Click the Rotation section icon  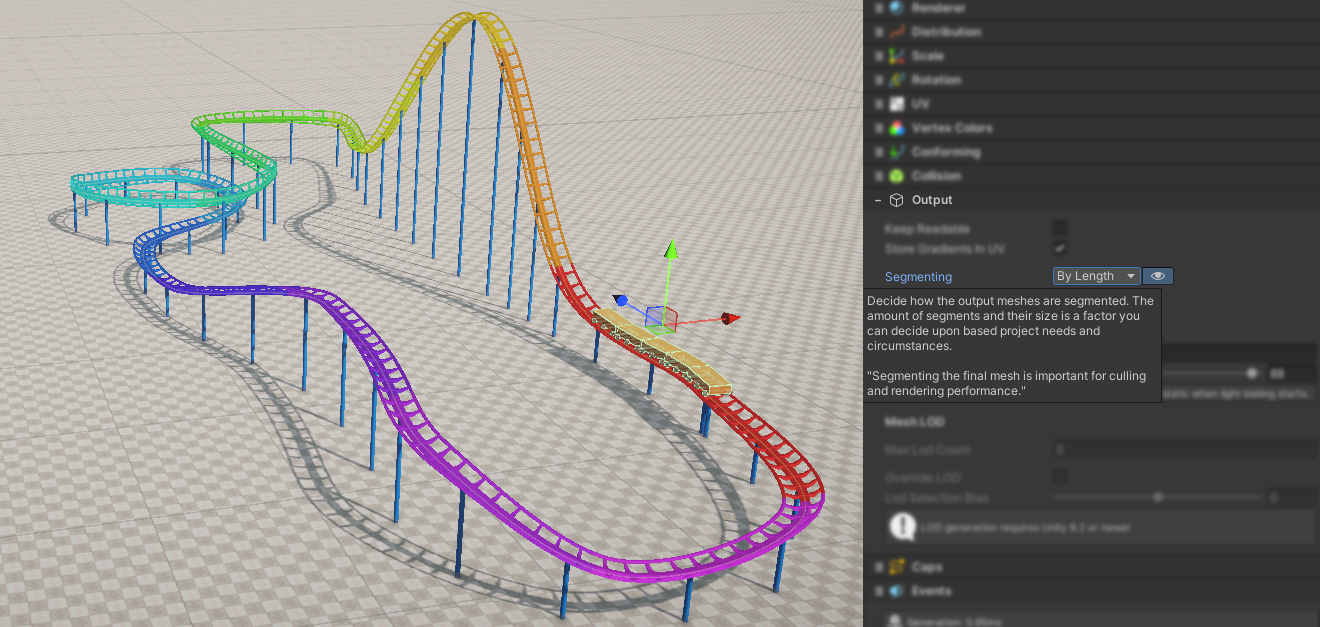tap(896, 80)
